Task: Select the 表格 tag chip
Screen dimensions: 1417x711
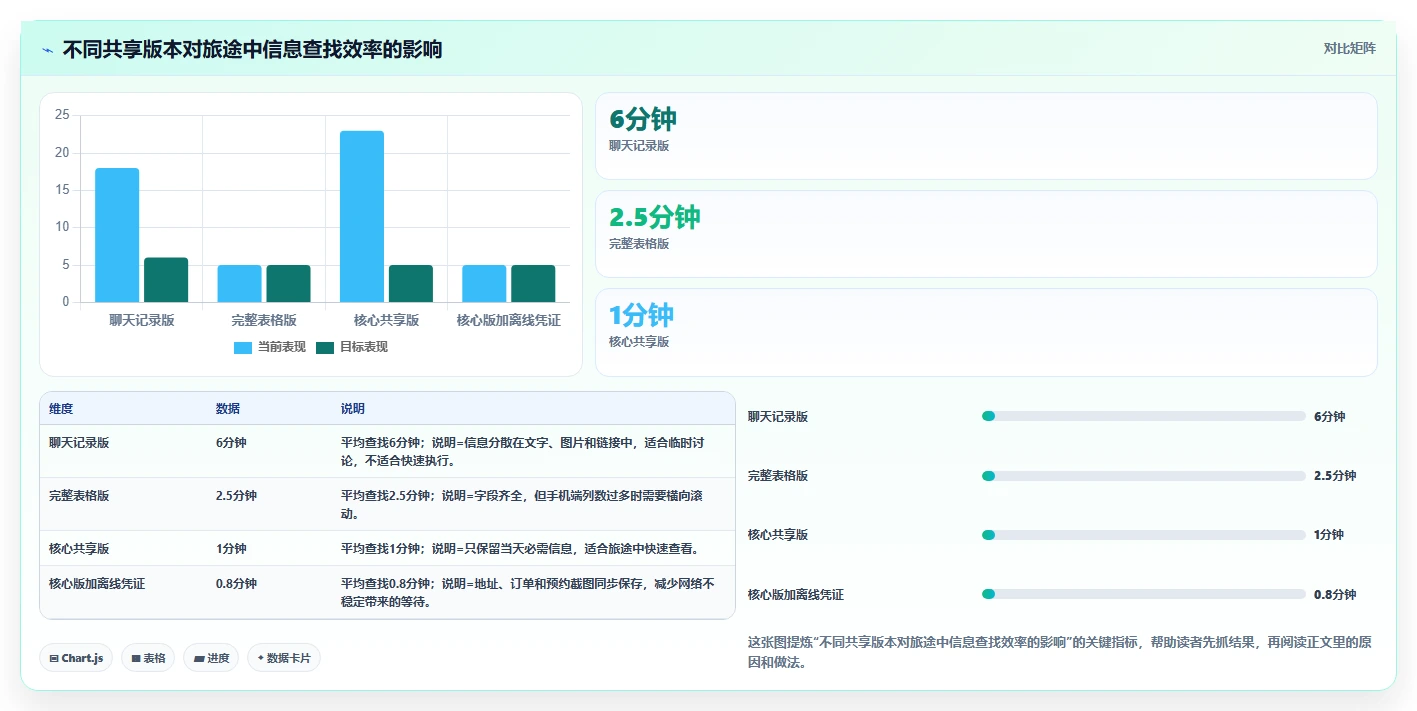Action: click(x=148, y=658)
